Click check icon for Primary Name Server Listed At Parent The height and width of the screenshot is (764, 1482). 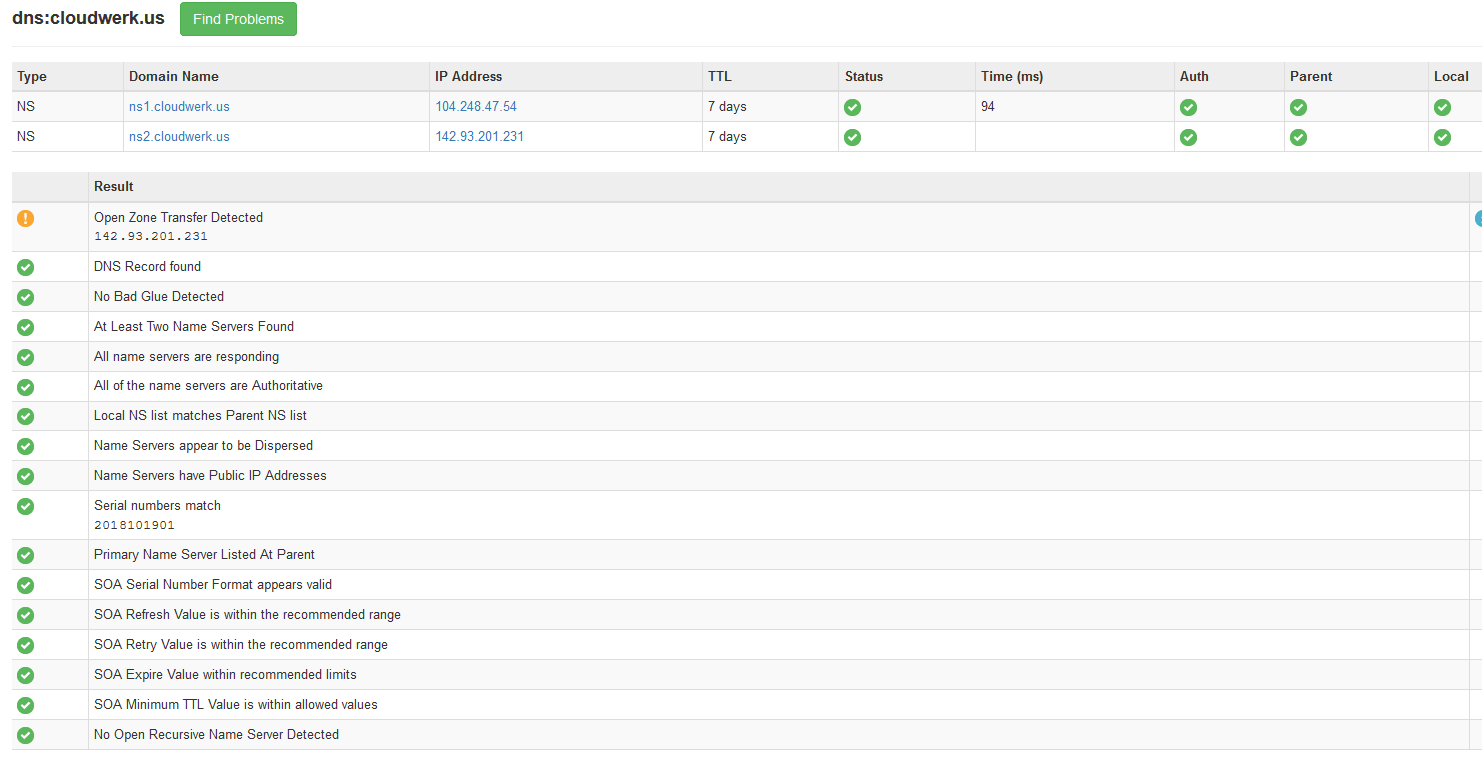coord(26,555)
